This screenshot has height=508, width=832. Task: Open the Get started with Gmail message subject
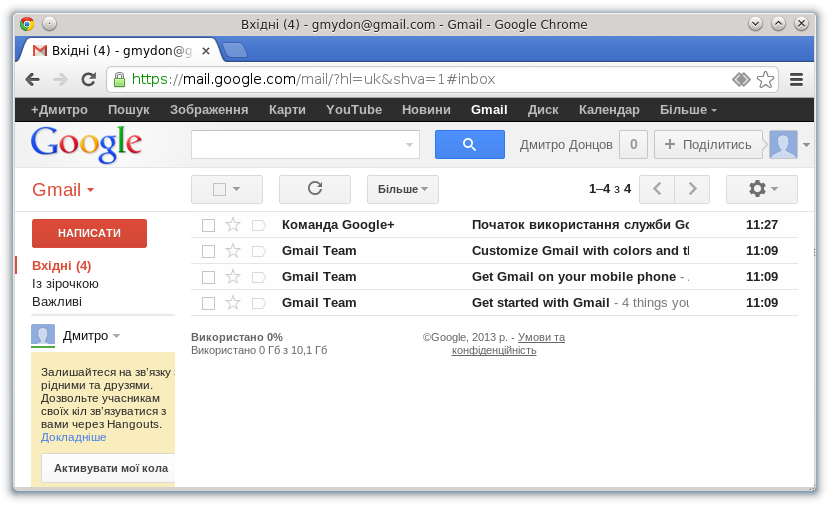(x=540, y=303)
